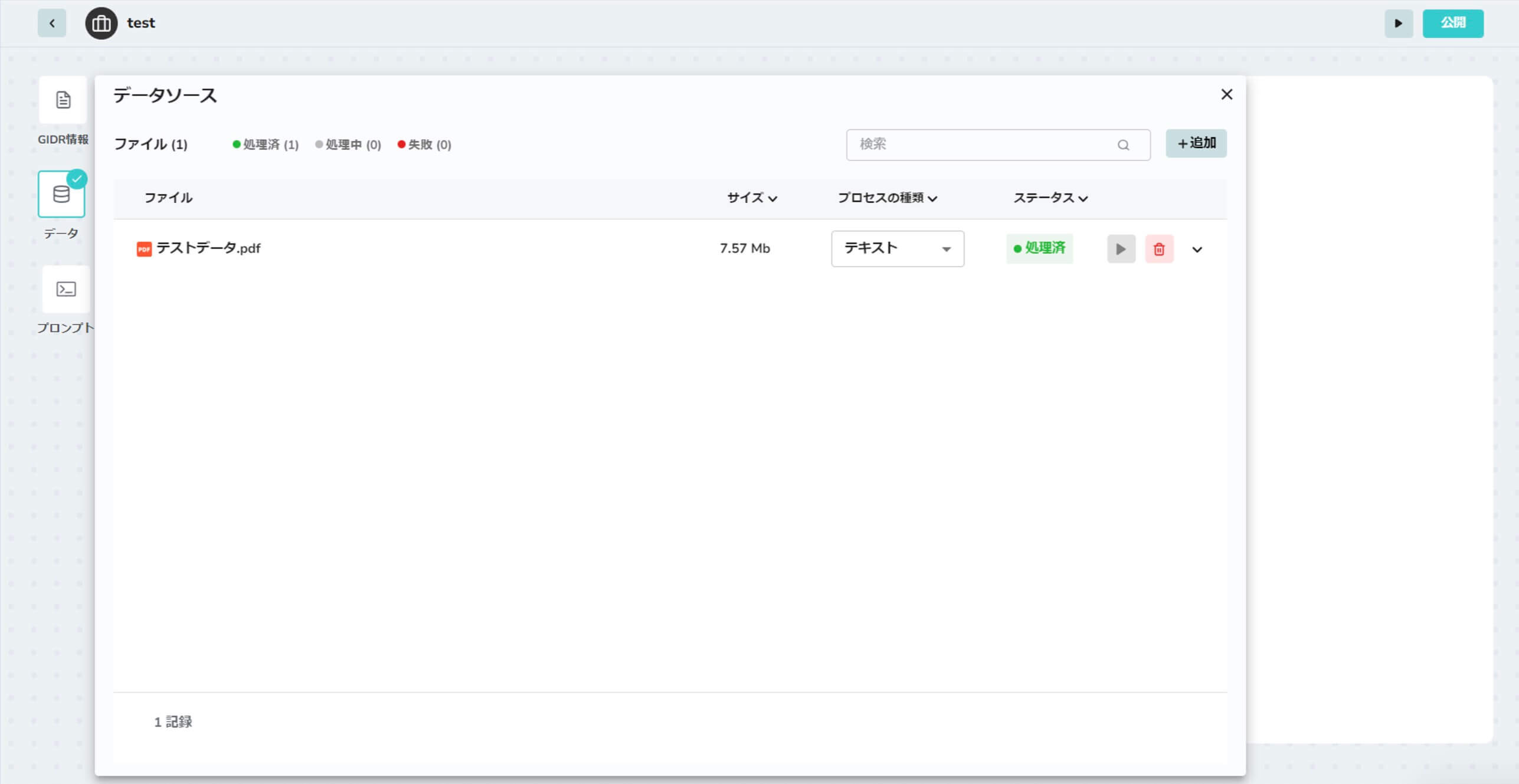Select the テストデータ.pdf file name
The height and width of the screenshot is (784, 1519).
(x=208, y=248)
